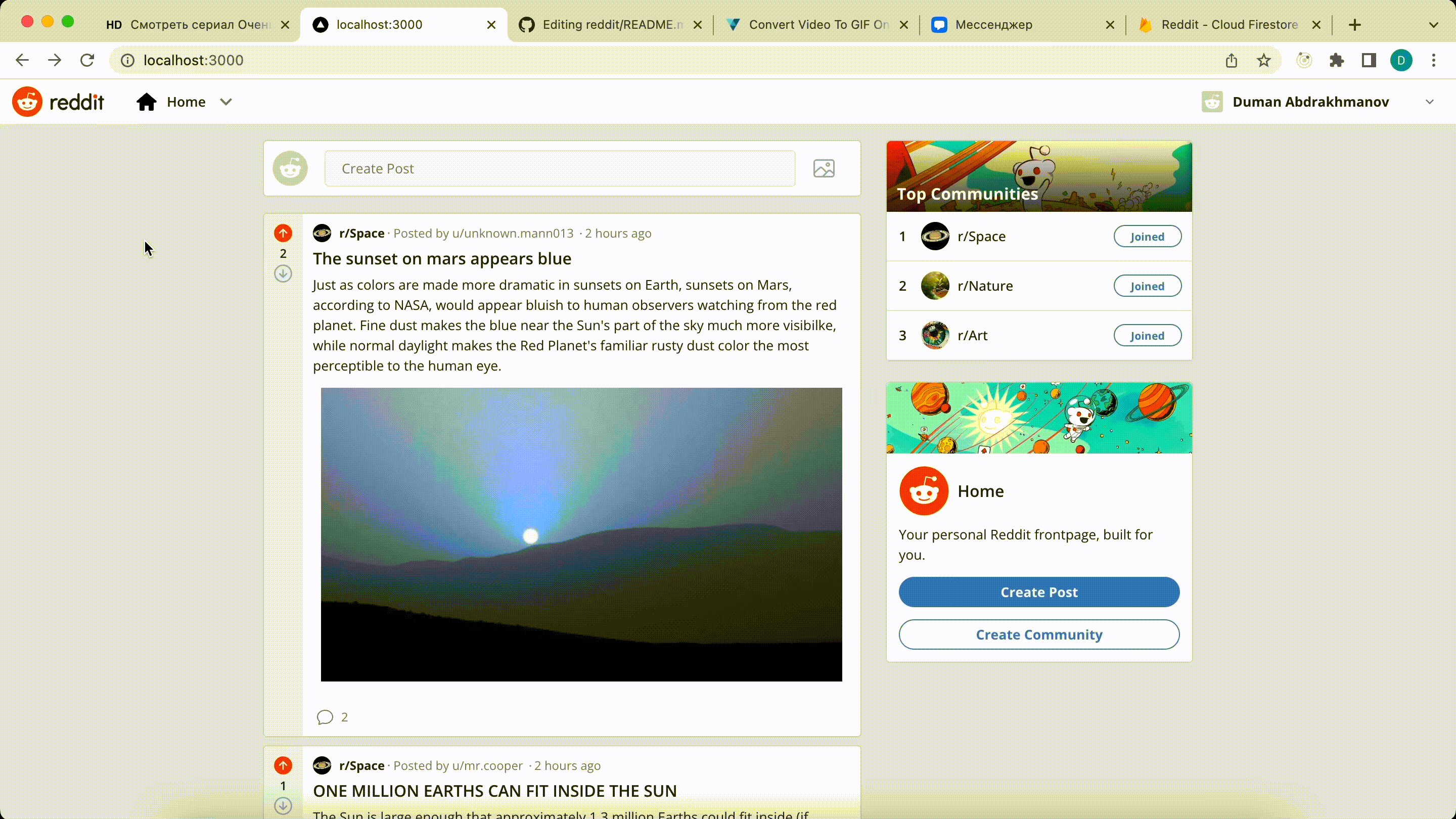Click the site info icon in address bar
The height and width of the screenshot is (819, 1456).
pyautogui.click(x=128, y=61)
